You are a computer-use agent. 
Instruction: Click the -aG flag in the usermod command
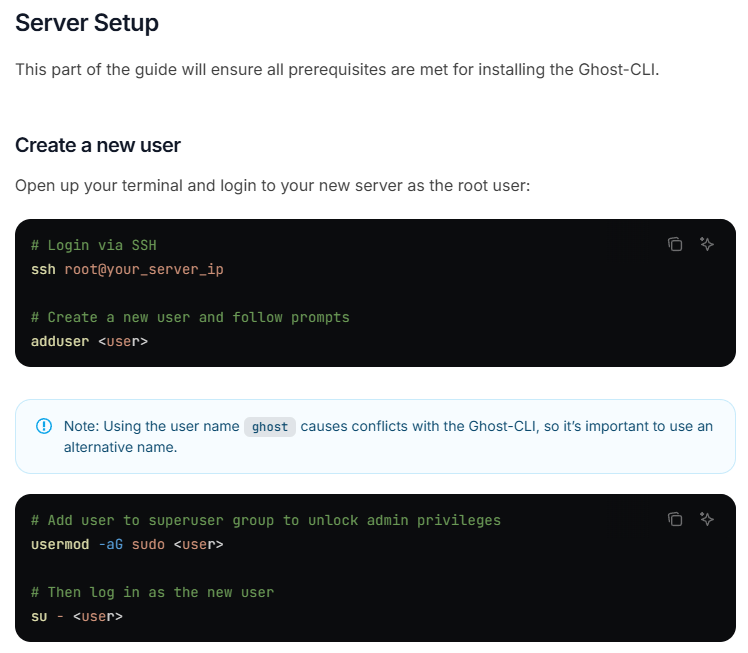point(110,544)
